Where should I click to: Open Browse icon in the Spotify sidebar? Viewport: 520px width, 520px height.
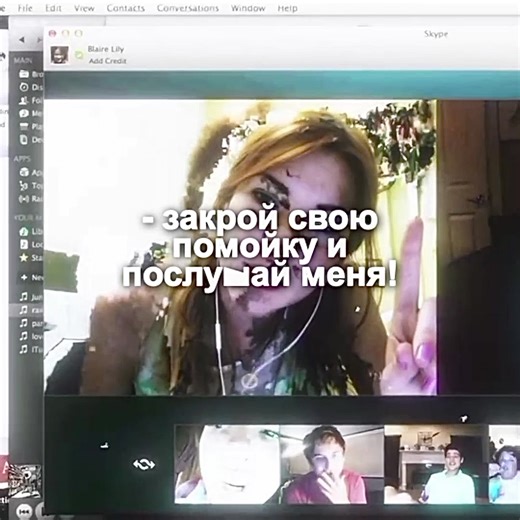tap(24, 74)
